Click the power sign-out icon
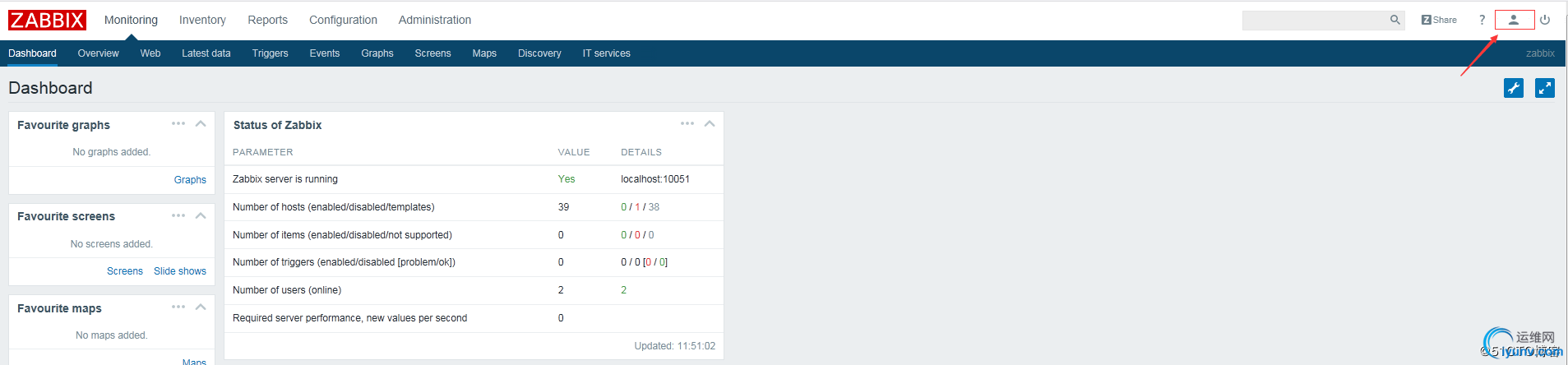 (x=1545, y=20)
